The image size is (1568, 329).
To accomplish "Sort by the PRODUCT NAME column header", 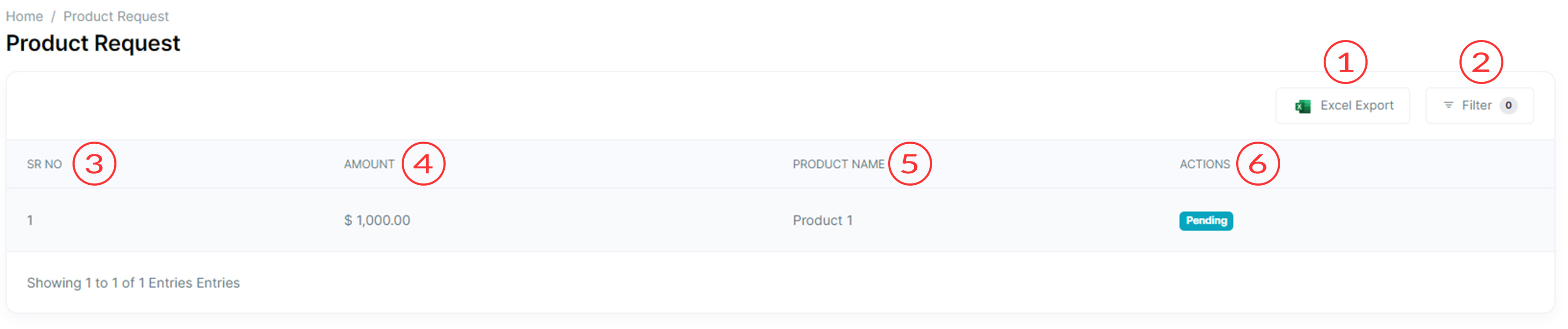I will point(838,164).
